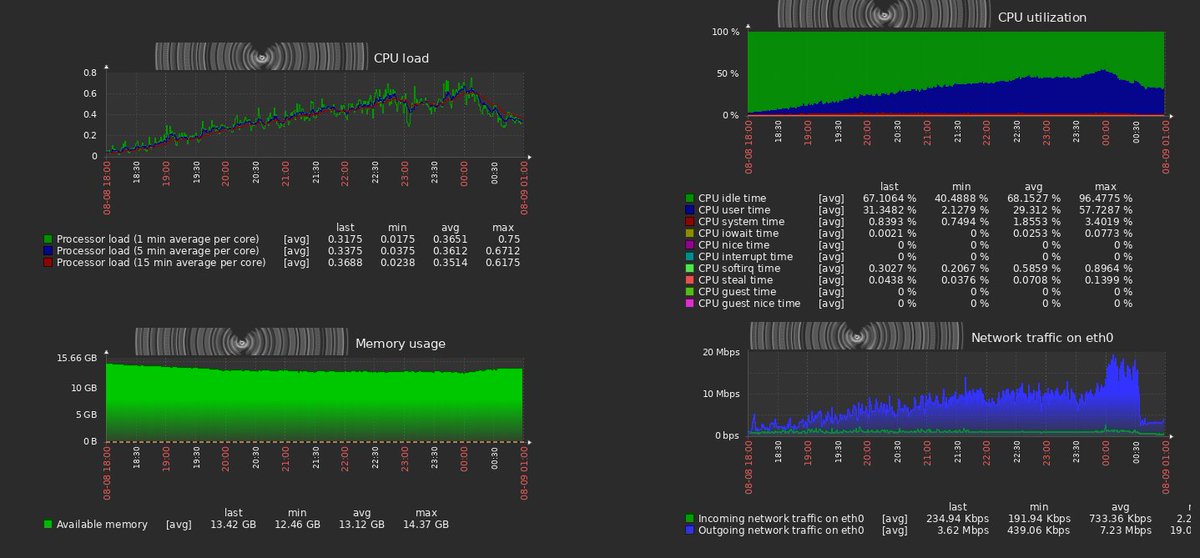Click the CPU utilization graph title
1200x558 pixels.
coord(1042,17)
